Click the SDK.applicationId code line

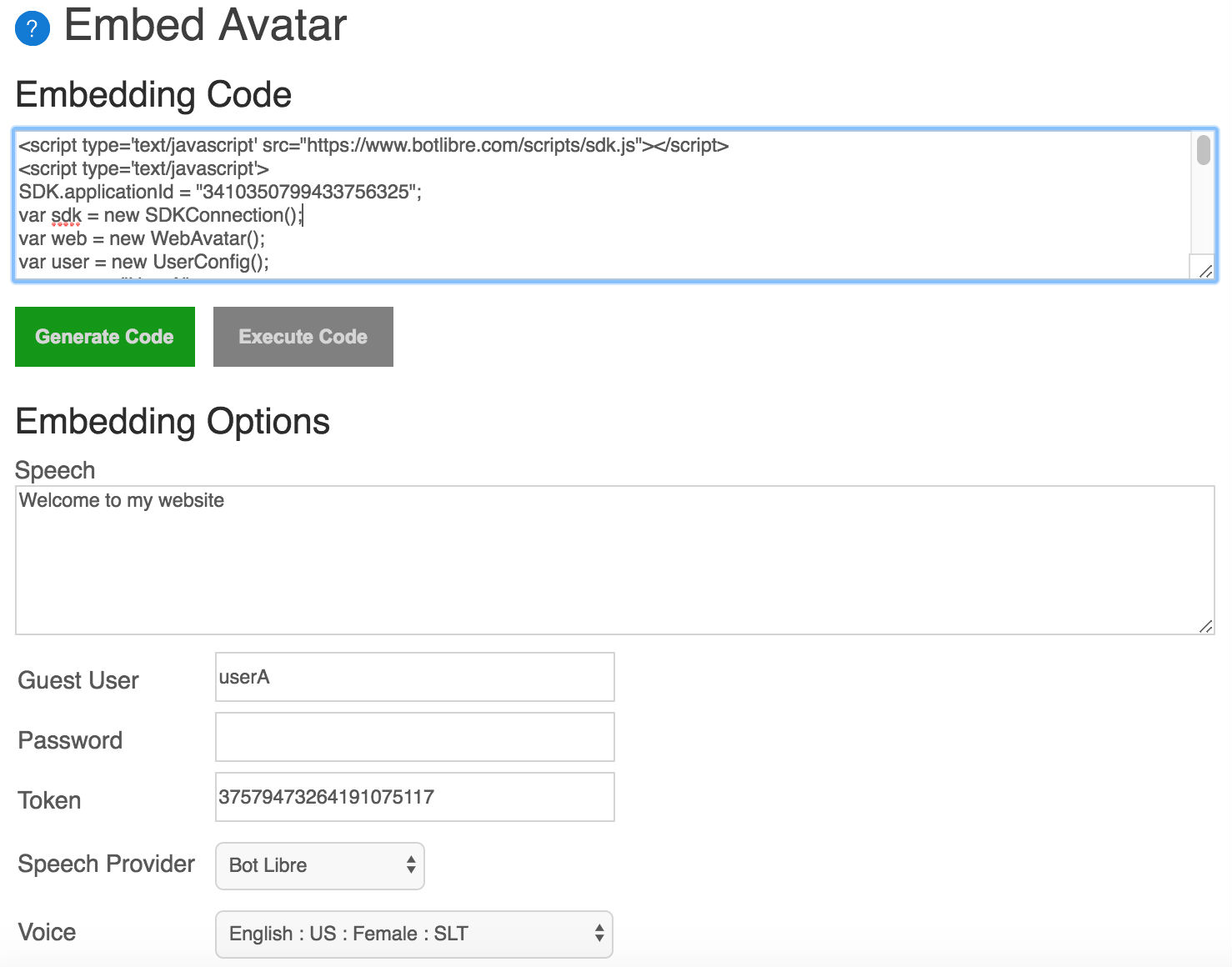(x=220, y=192)
